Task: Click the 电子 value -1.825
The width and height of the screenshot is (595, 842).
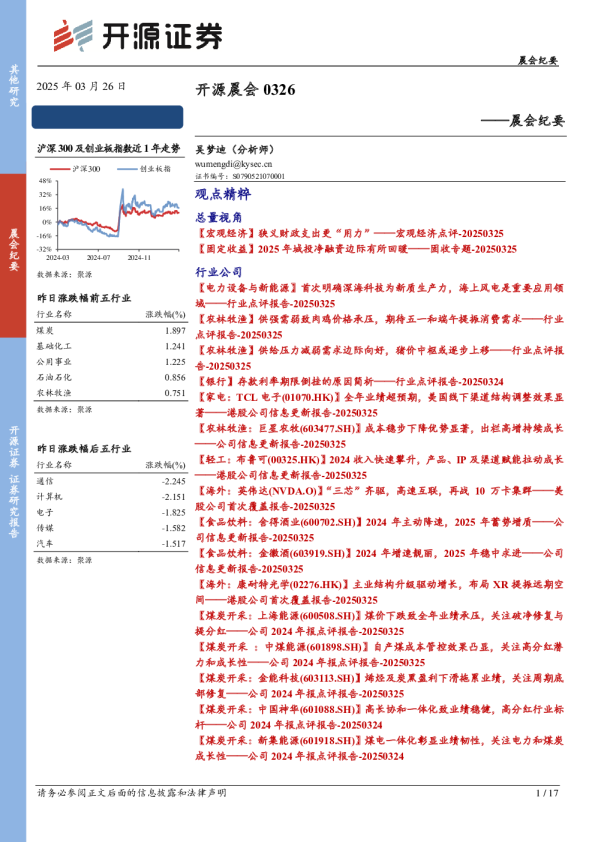Action: (x=173, y=512)
